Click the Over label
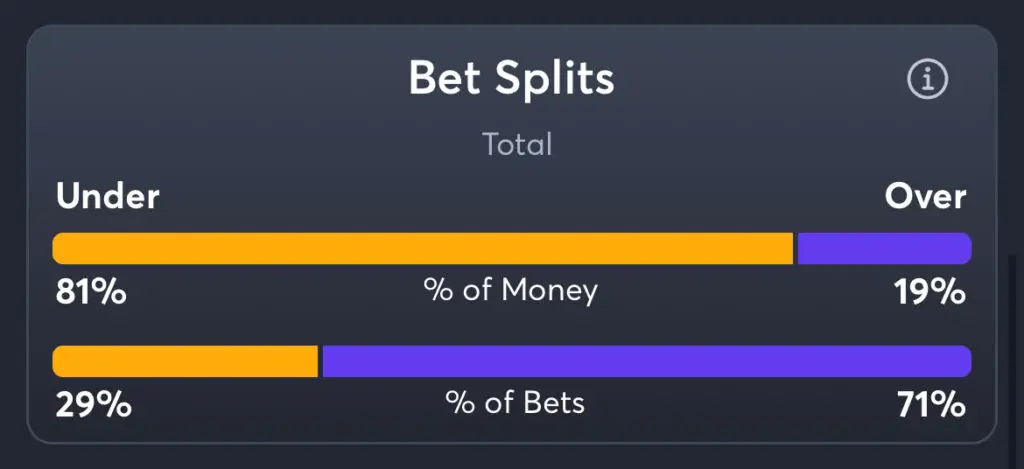Screen dimensions: 1024x469 tap(925, 197)
